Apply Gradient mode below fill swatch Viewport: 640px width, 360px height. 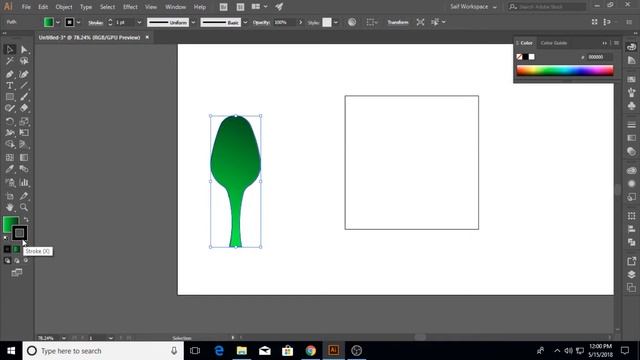pos(16,249)
